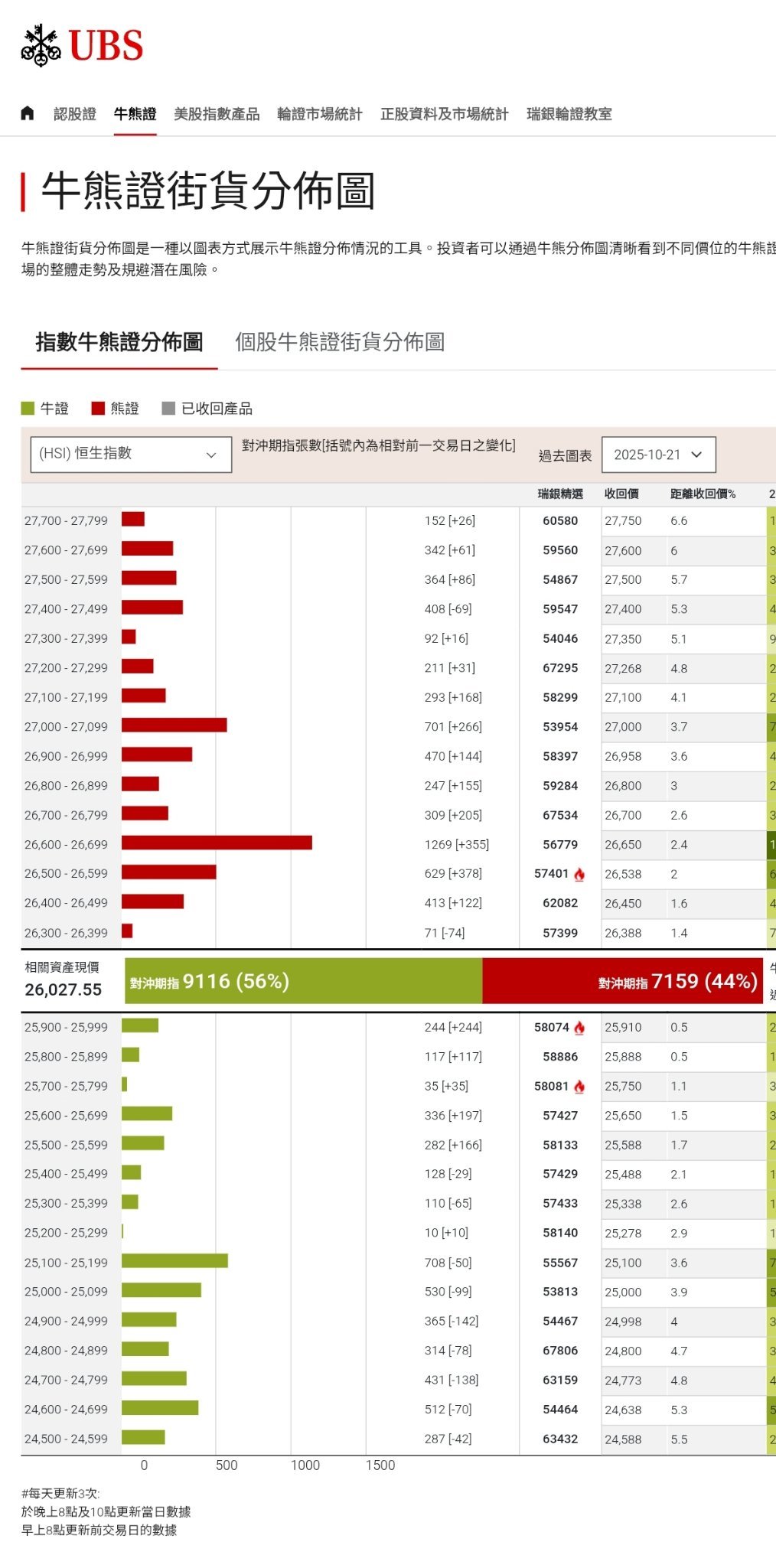Click the 244 [+244] hedge count value
This screenshot has width=776, height=1568.
click(x=453, y=1028)
